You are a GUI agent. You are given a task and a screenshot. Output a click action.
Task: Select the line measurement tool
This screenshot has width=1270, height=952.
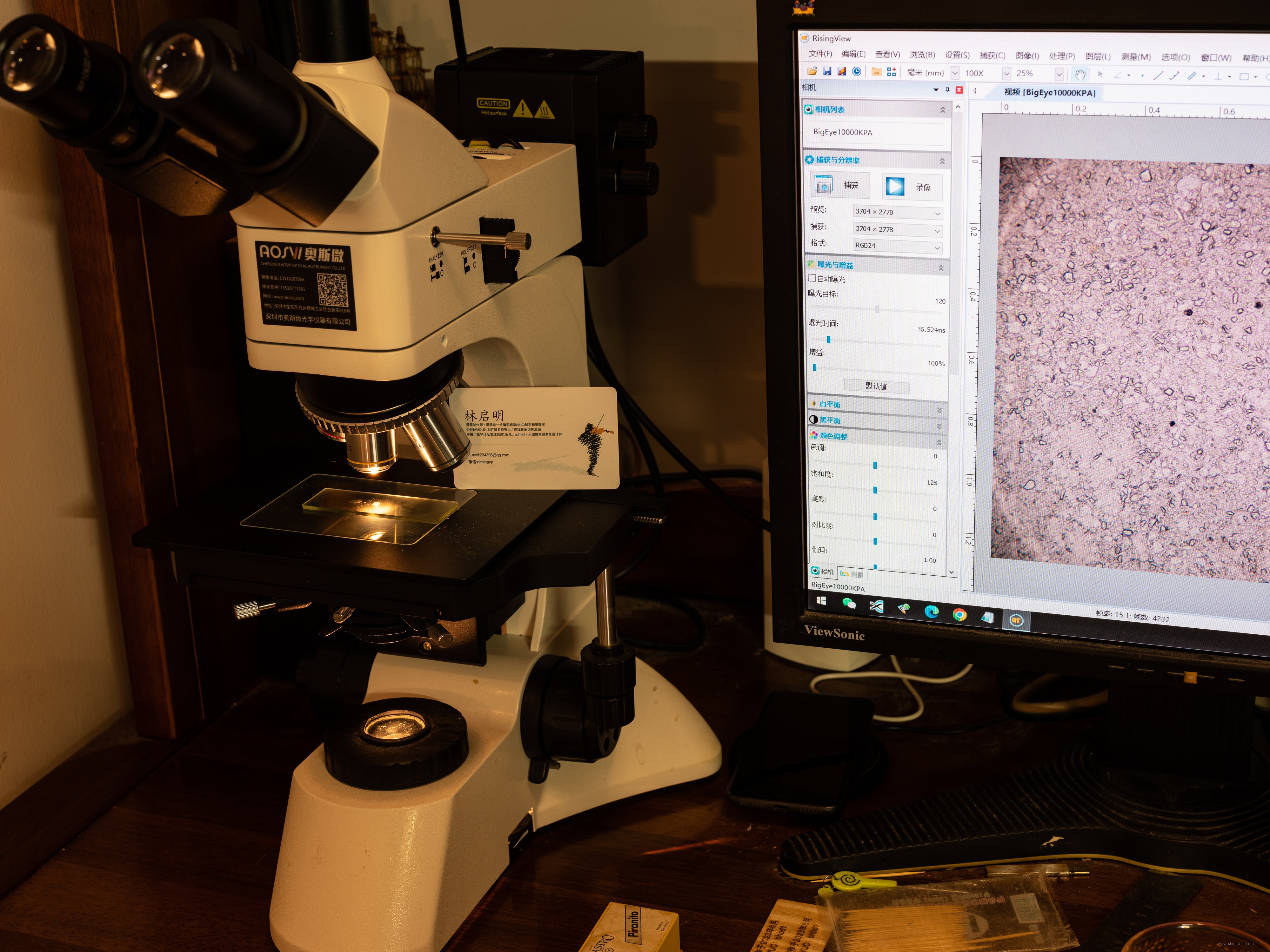(x=1158, y=76)
